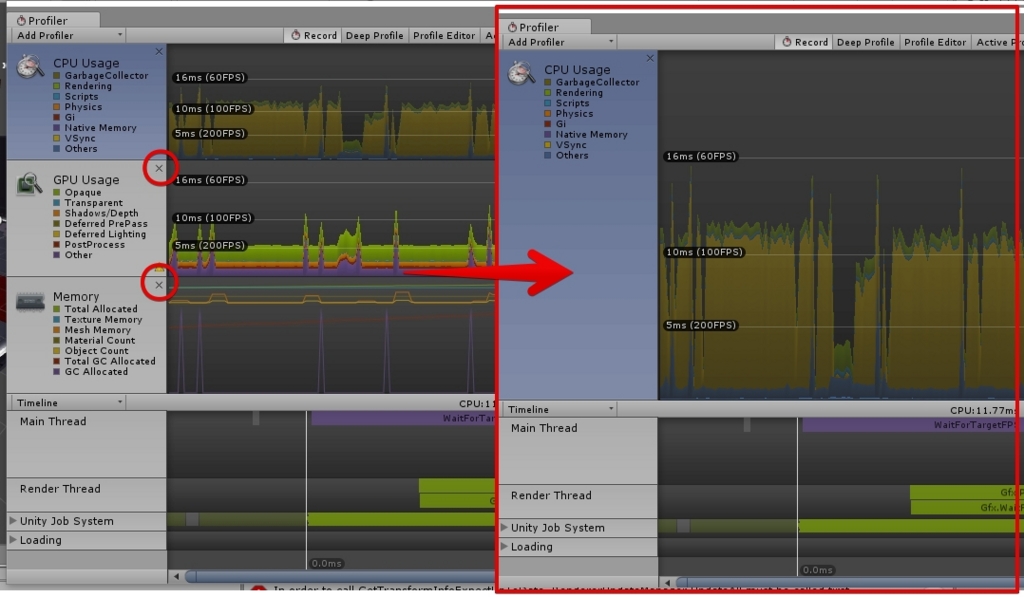Image resolution: width=1024 pixels, height=597 pixels.
Task: Select the right Profiler window tab
Action: pos(546,27)
